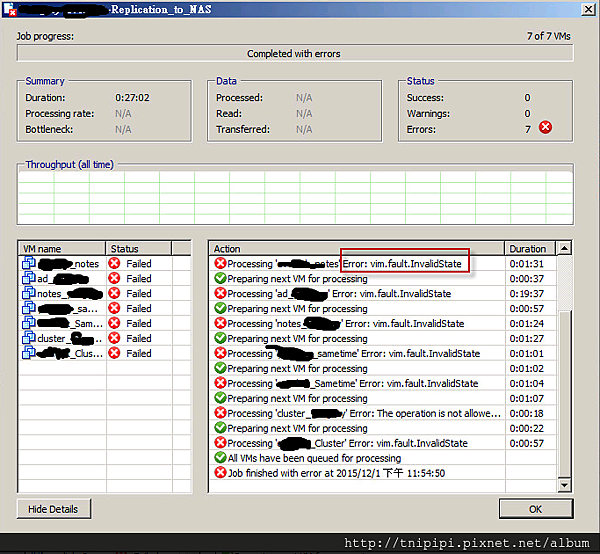Image resolution: width=600 pixels, height=554 pixels.
Task: Click the action list scroll up arrow
Action: click(x=564, y=248)
